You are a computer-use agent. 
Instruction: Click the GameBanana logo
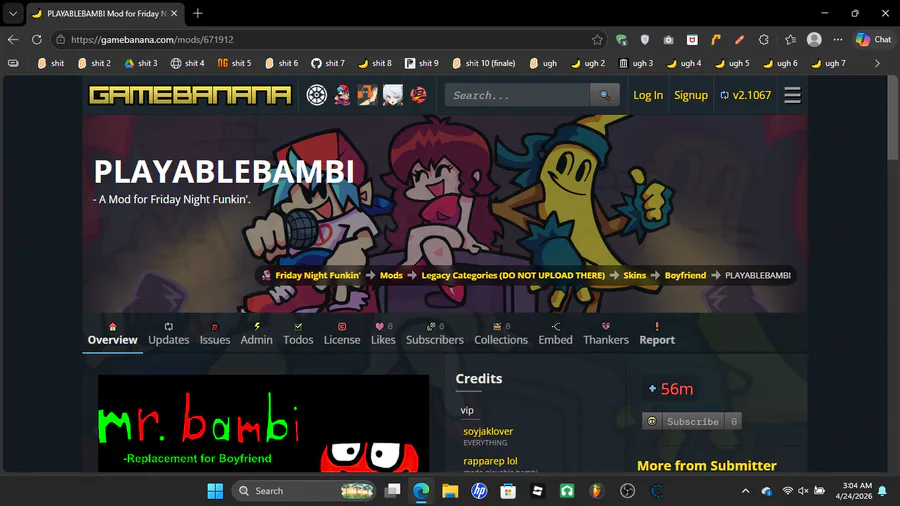point(190,95)
